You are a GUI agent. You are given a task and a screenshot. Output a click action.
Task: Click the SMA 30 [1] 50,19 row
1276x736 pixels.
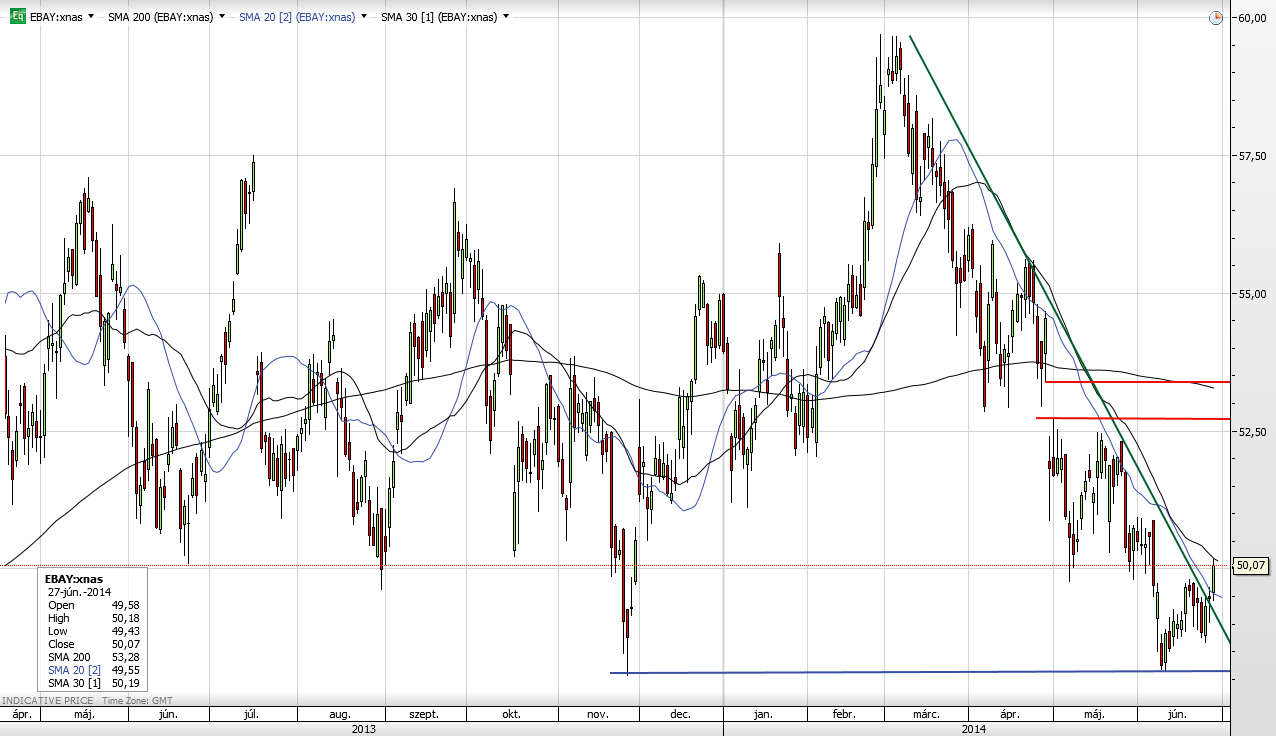(x=94, y=683)
